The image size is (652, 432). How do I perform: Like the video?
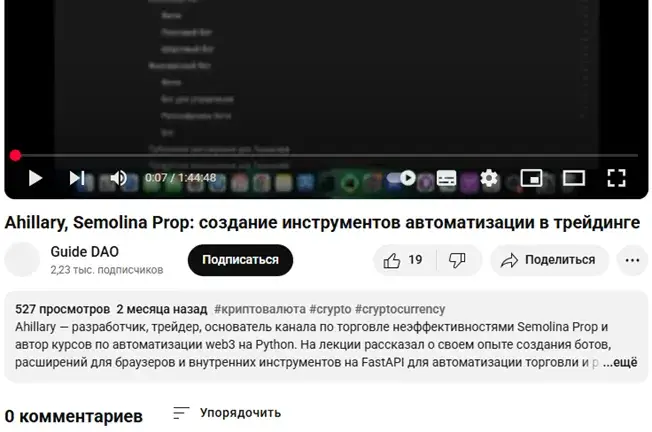pyautogui.click(x=403, y=260)
